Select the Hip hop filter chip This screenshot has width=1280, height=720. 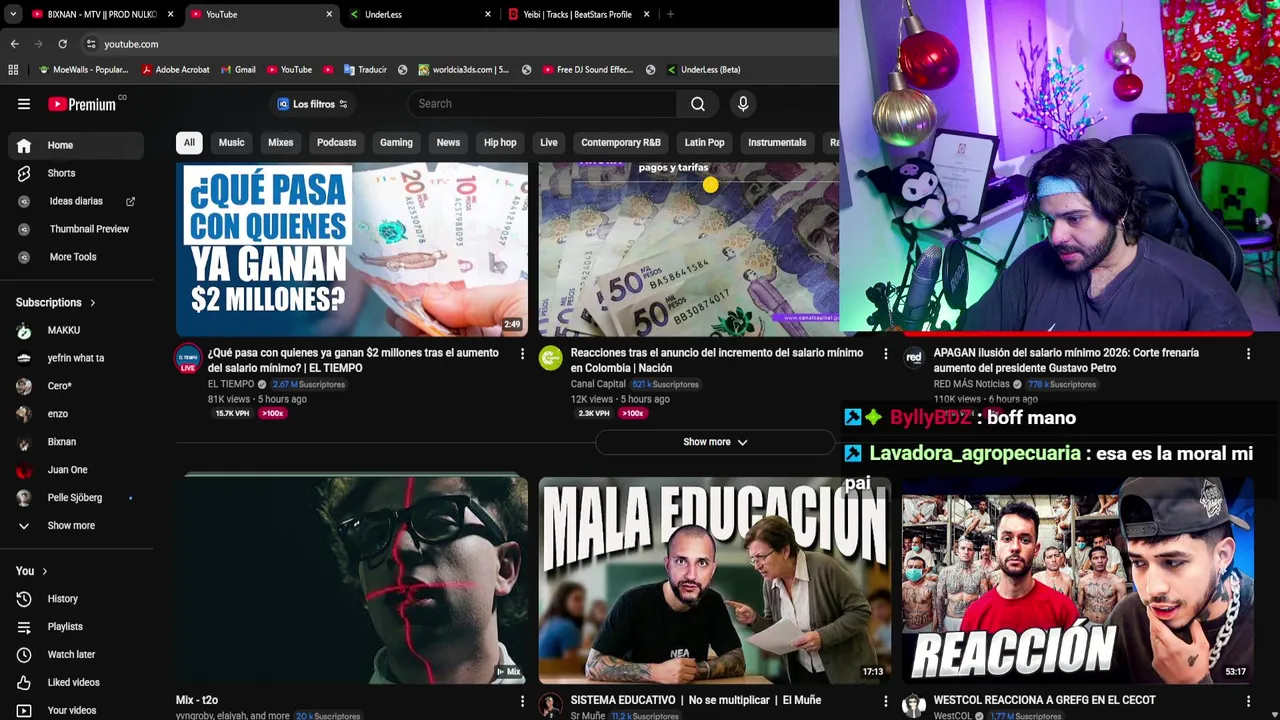click(500, 143)
